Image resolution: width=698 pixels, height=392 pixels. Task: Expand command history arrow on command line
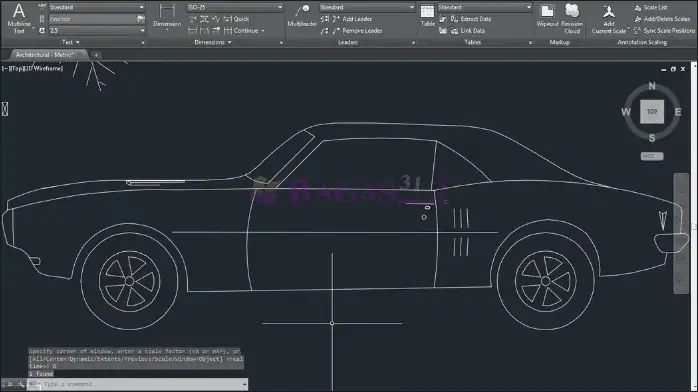click(244, 384)
